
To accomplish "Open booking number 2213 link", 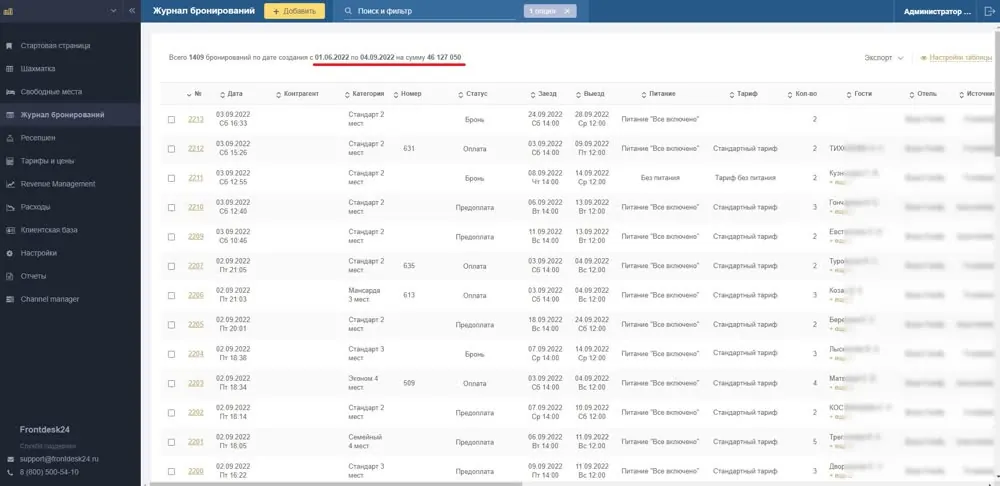I will pyautogui.click(x=196, y=119).
